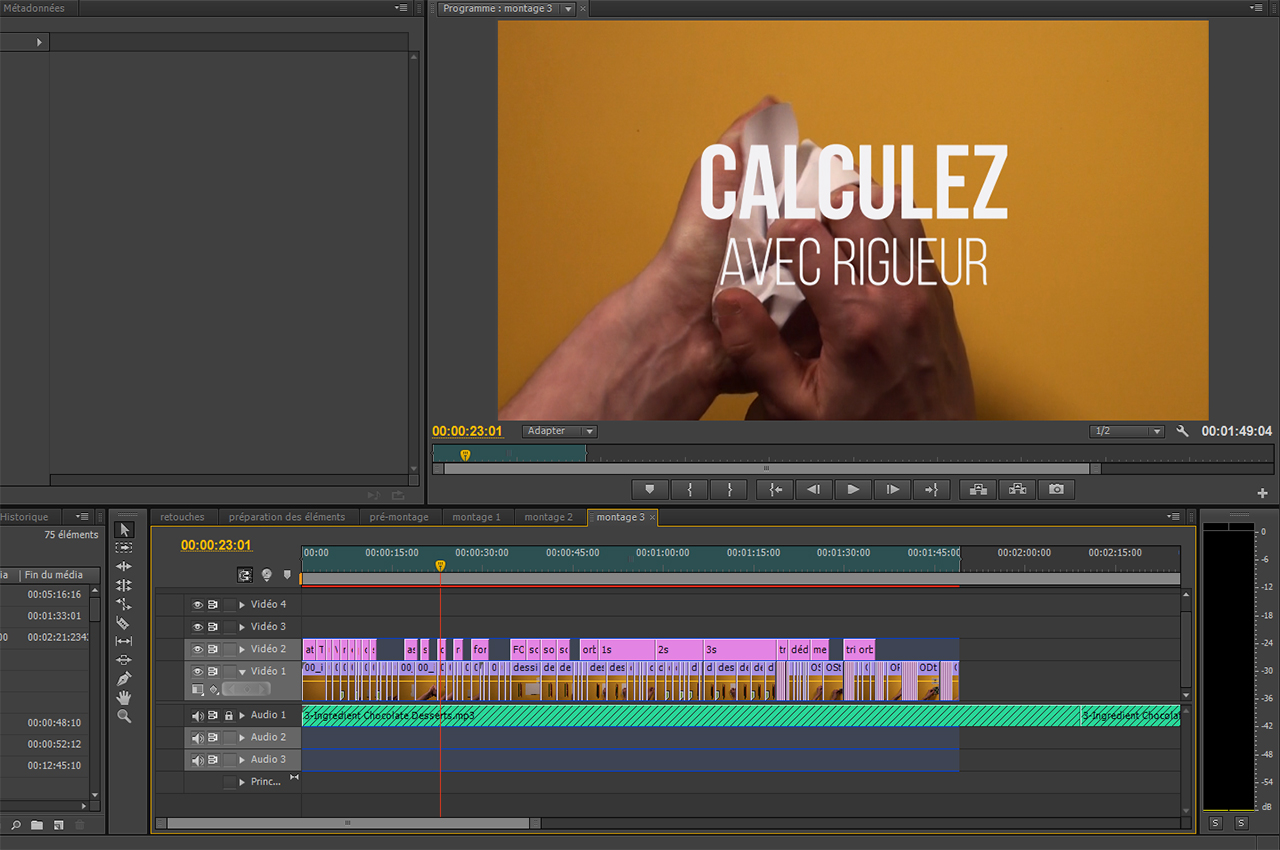Screen dimensions: 1280x850
Task: Unlock the Audio 1 track lock
Action: [229, 716]
